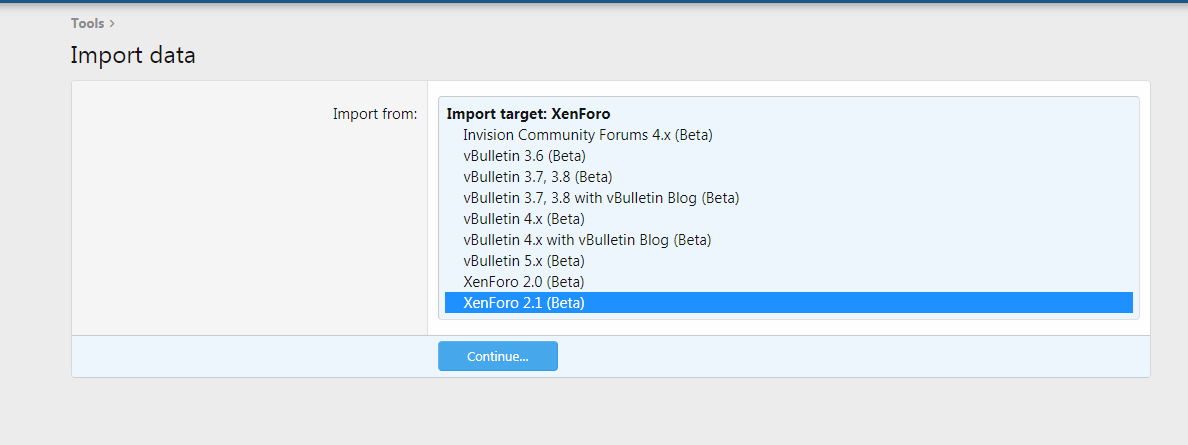Open the Tools breadcrumb link

pos(87,24)
